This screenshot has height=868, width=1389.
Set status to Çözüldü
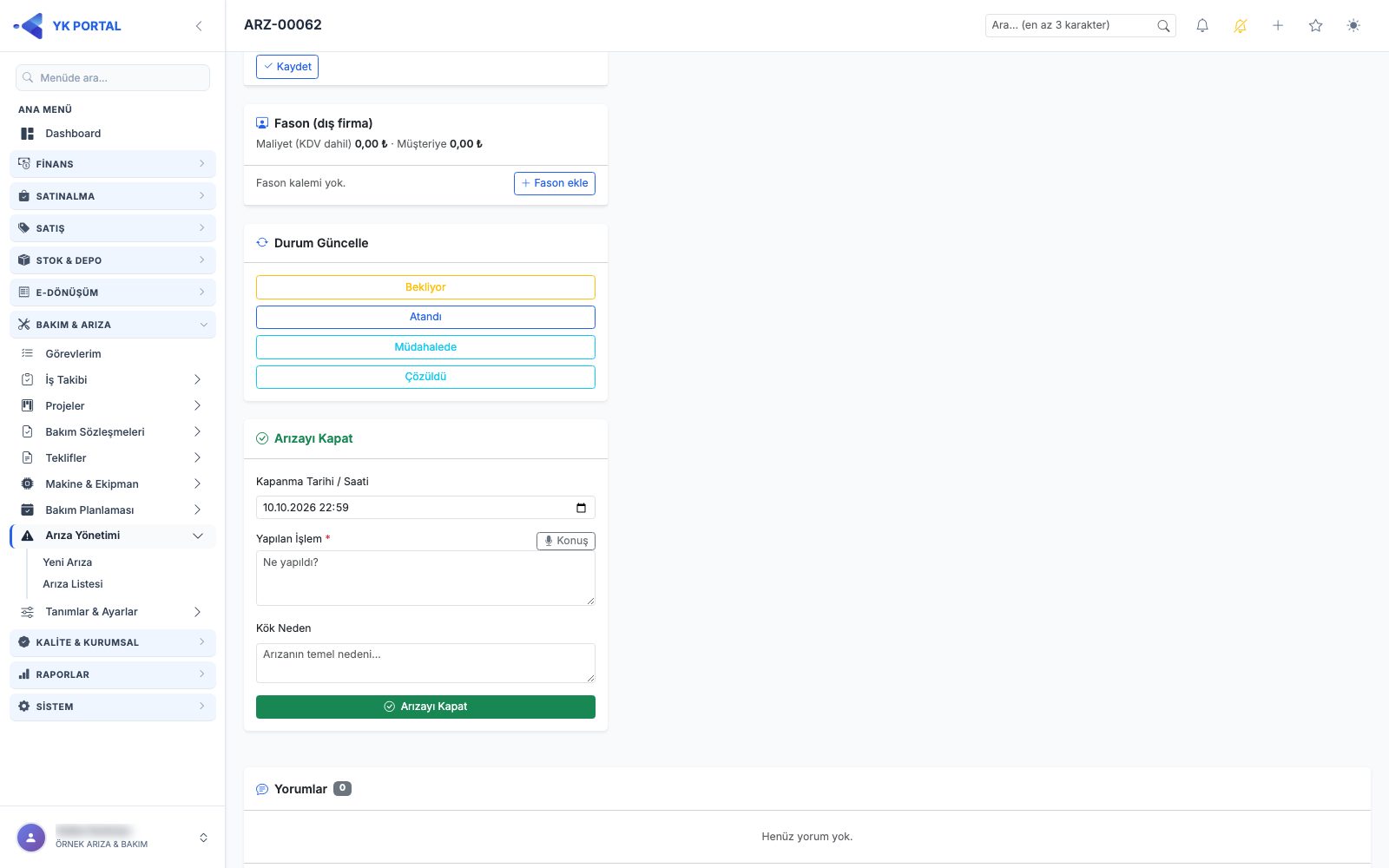[425, 377]
